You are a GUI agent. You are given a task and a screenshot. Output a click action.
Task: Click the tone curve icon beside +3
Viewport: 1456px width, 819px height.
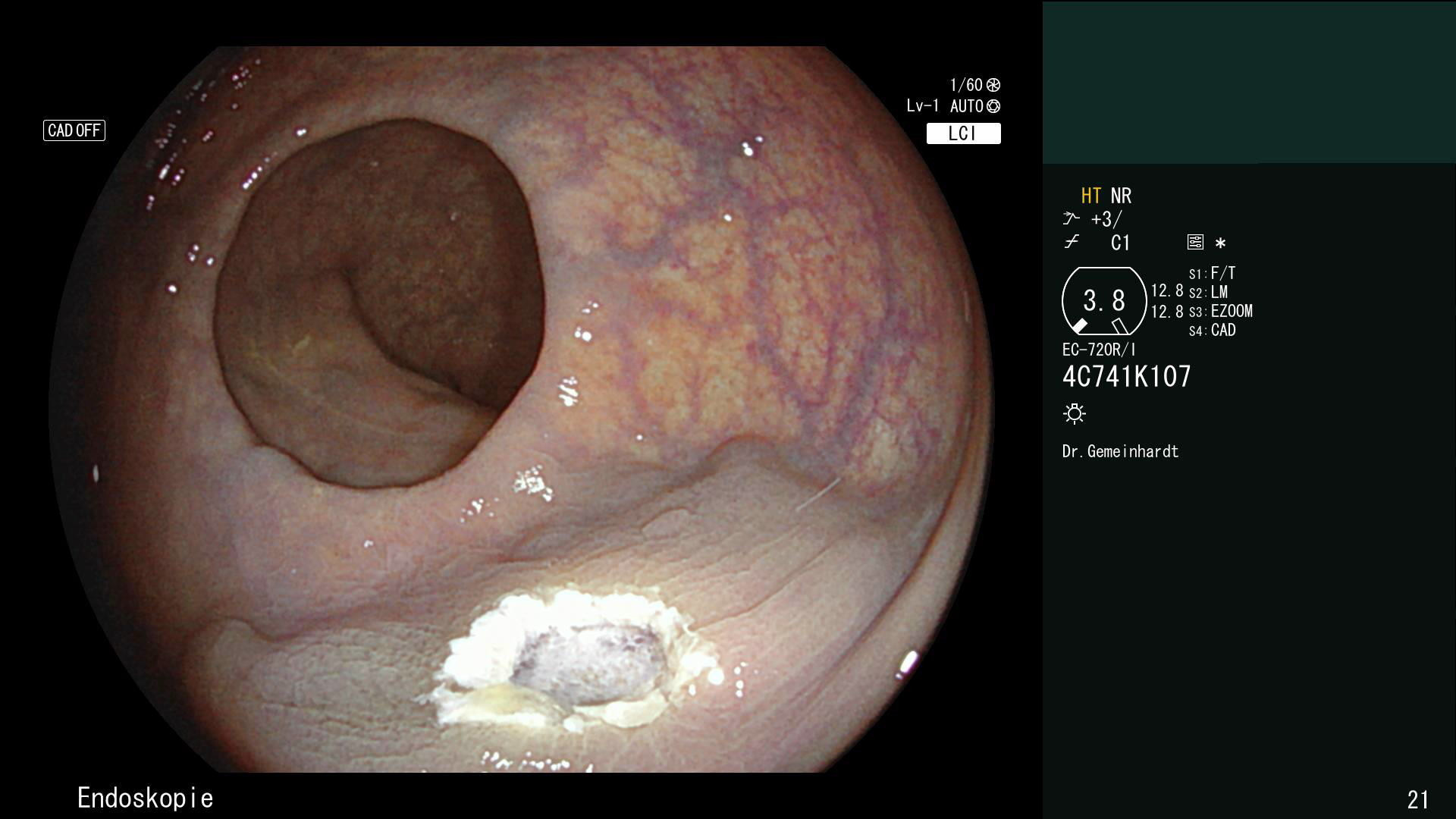[1071, 219]
